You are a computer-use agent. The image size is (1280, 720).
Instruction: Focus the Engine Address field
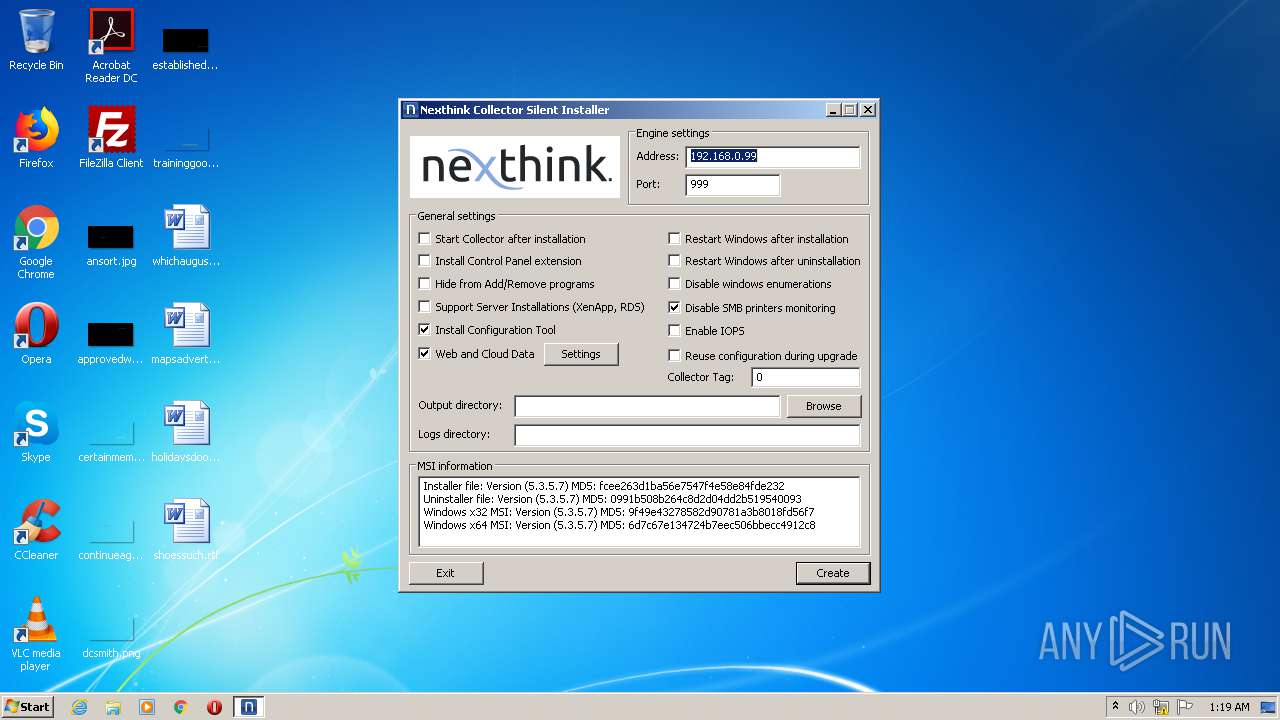pos(772,157)
